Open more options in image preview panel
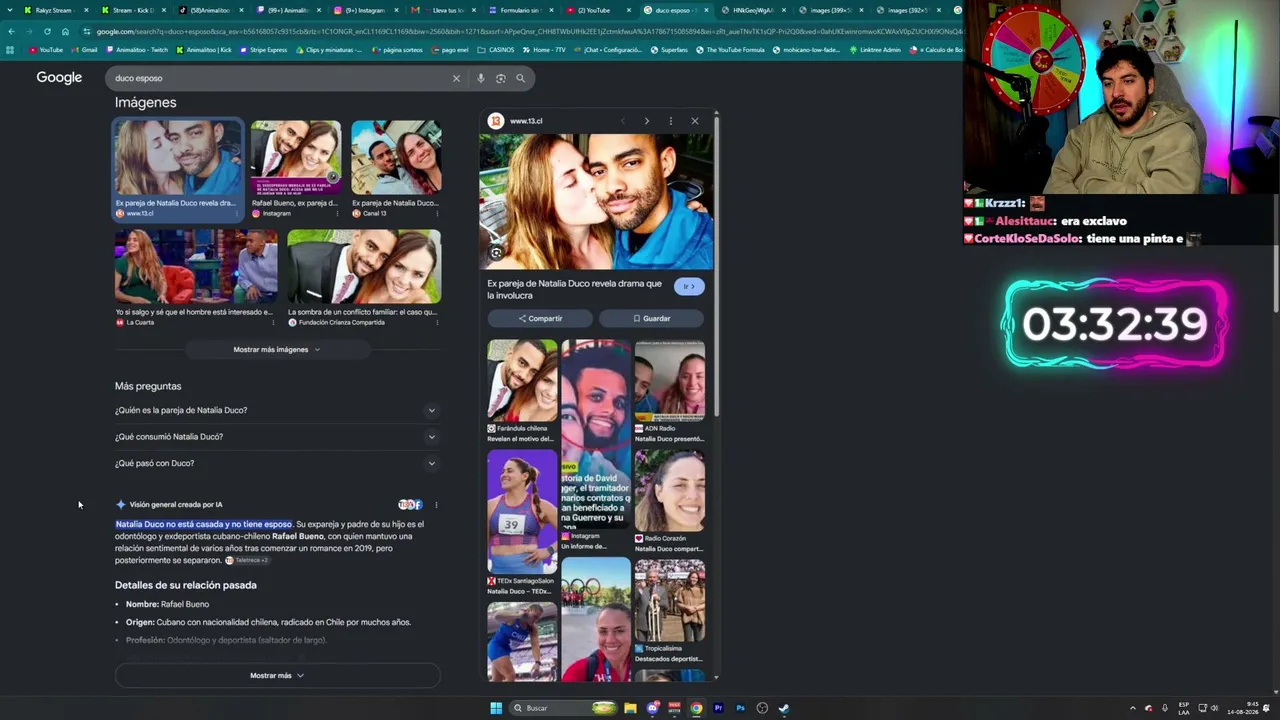 tap(671, 121)
